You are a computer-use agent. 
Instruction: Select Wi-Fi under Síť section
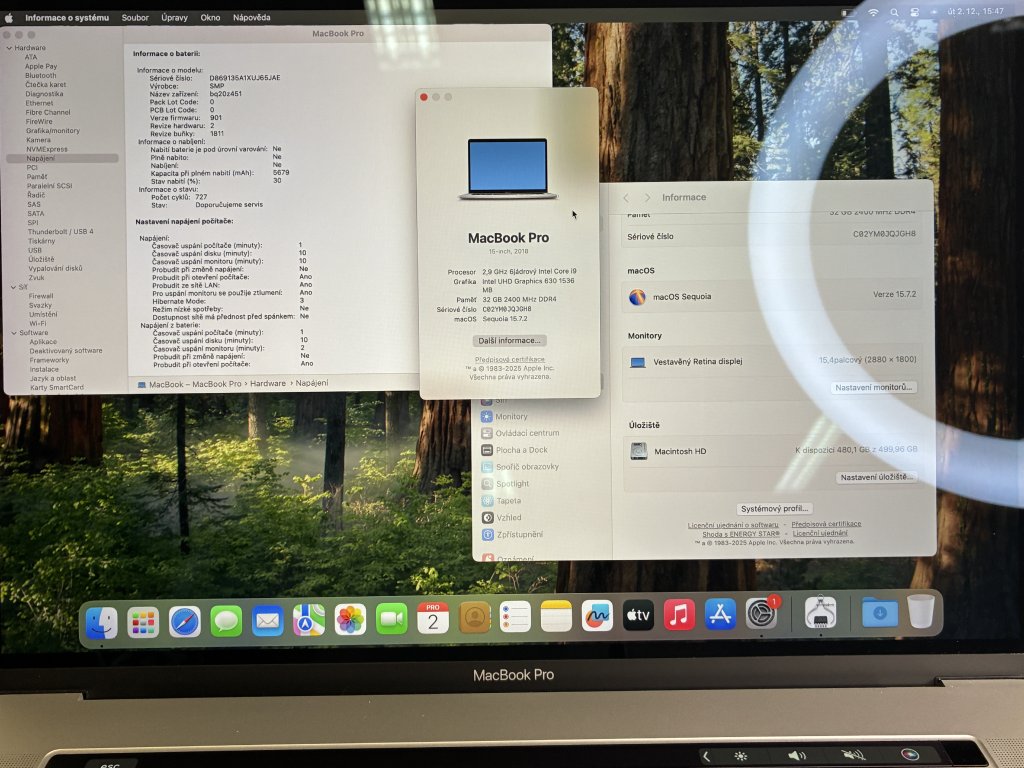click(x=38, y=323)
